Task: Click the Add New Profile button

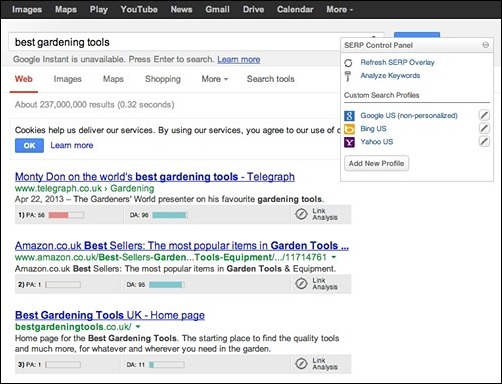Action: click(x=376, y=163)
